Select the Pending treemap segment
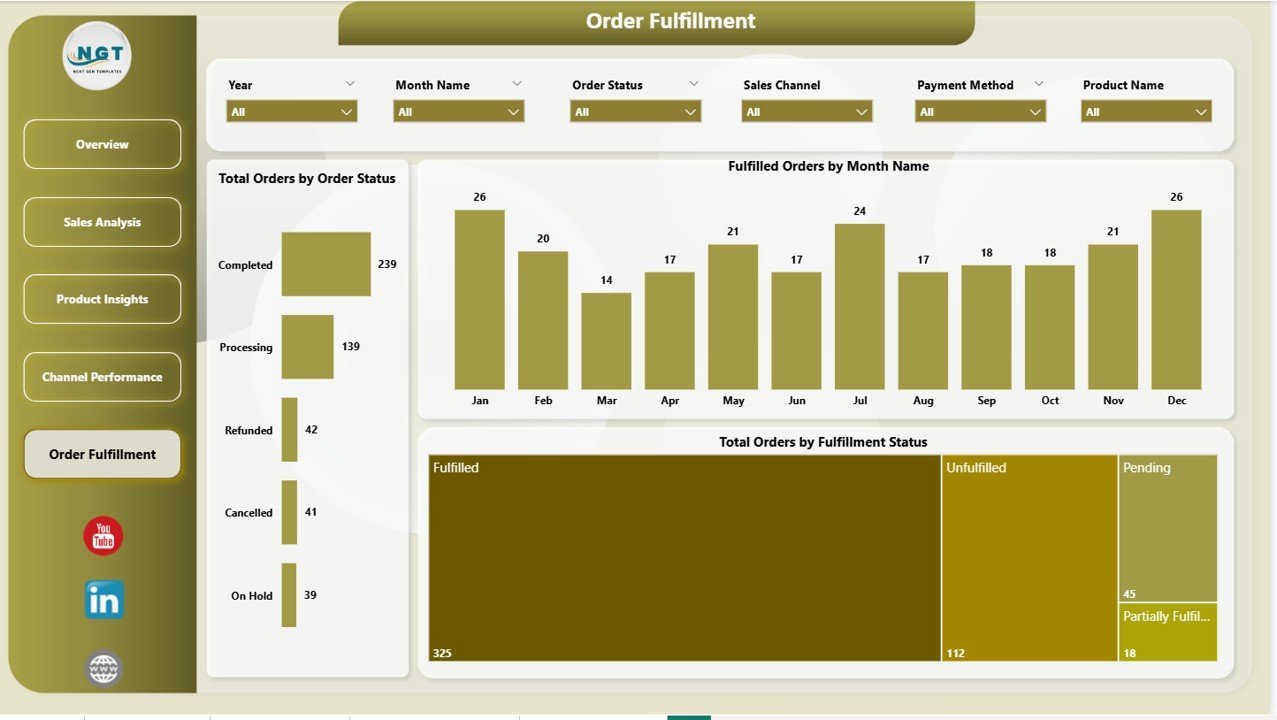 click(x=1168, y=525)
